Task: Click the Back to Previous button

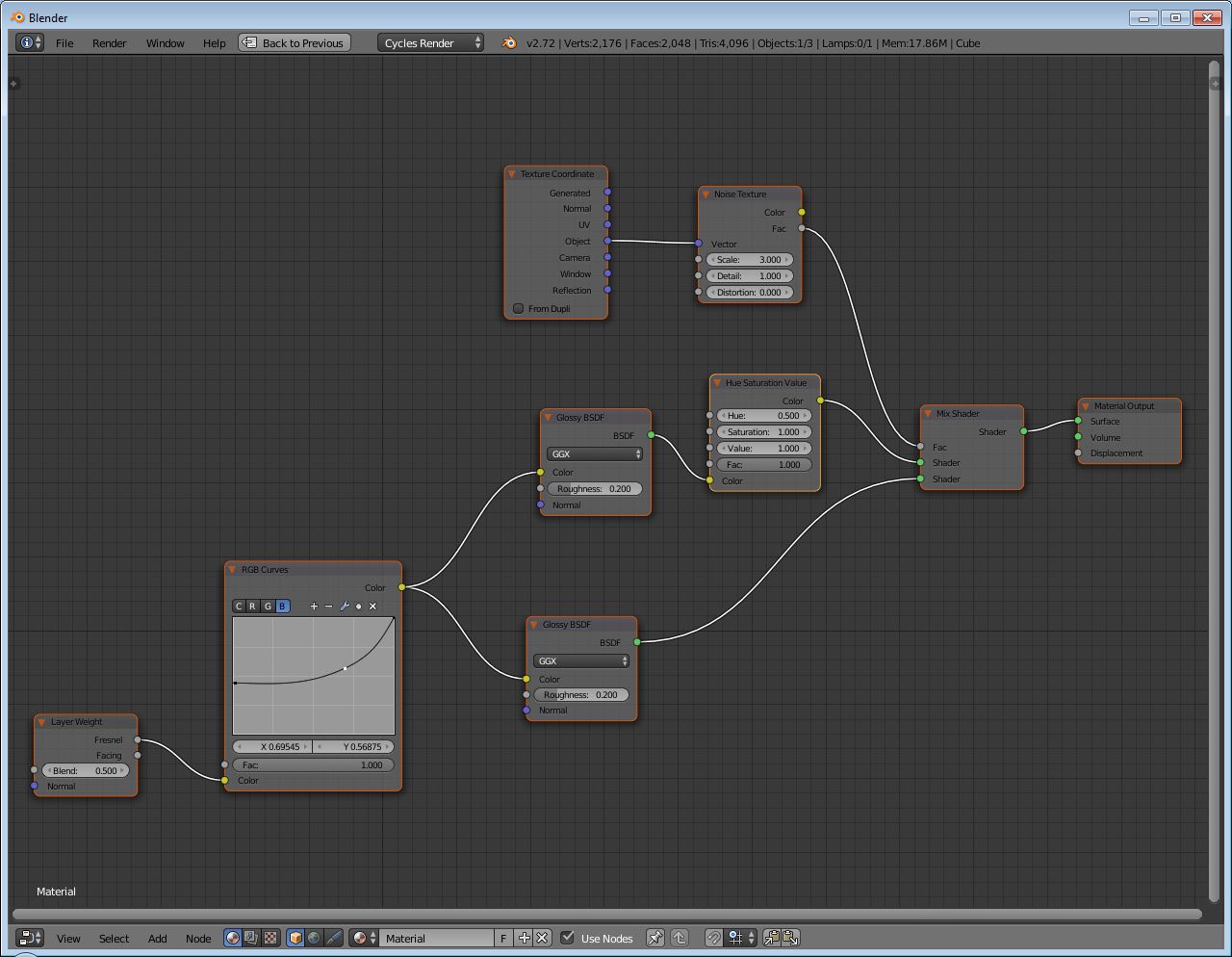Action: pyautogui.click(x=295, y=43)
